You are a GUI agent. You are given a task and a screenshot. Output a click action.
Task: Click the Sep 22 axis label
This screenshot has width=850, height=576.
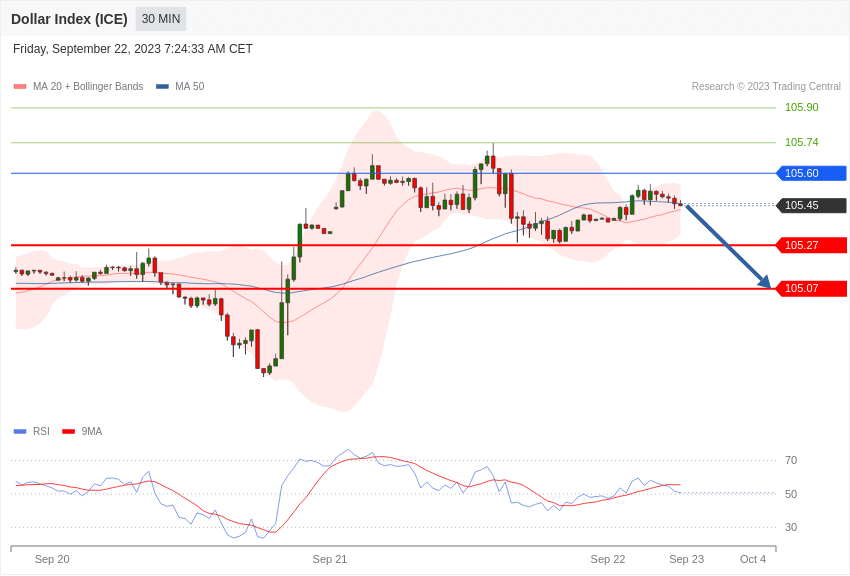pos(608,559)
